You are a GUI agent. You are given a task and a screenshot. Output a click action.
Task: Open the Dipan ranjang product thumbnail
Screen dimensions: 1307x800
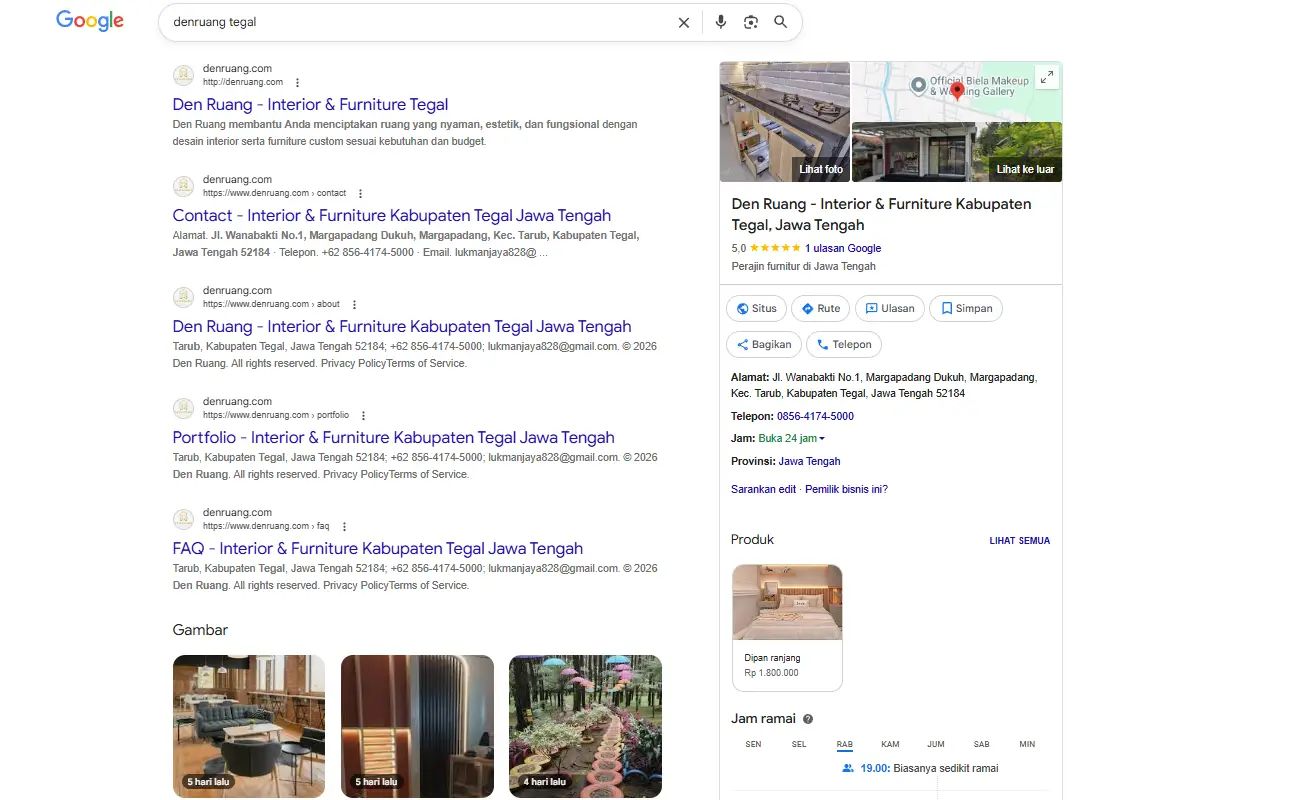(787, 602)
